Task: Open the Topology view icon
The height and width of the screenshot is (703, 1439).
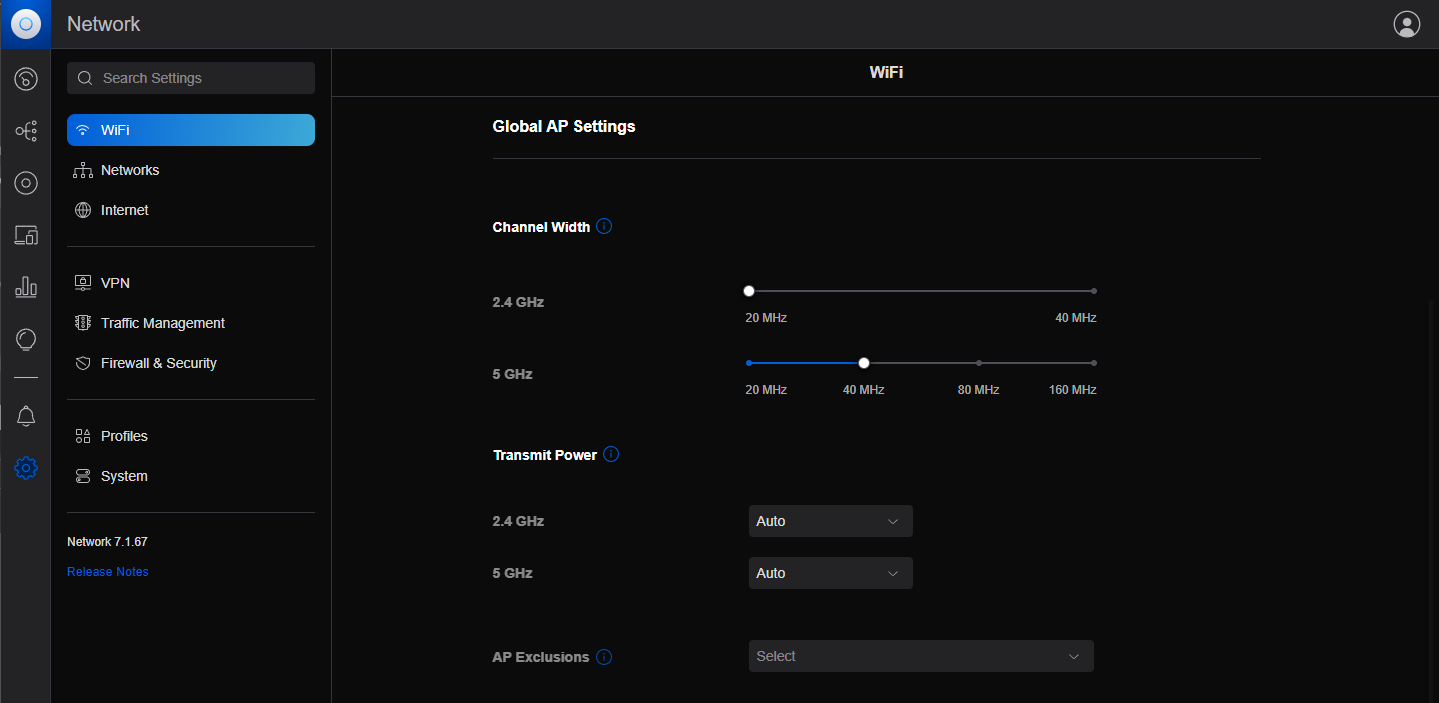Action: click(25, 130)
